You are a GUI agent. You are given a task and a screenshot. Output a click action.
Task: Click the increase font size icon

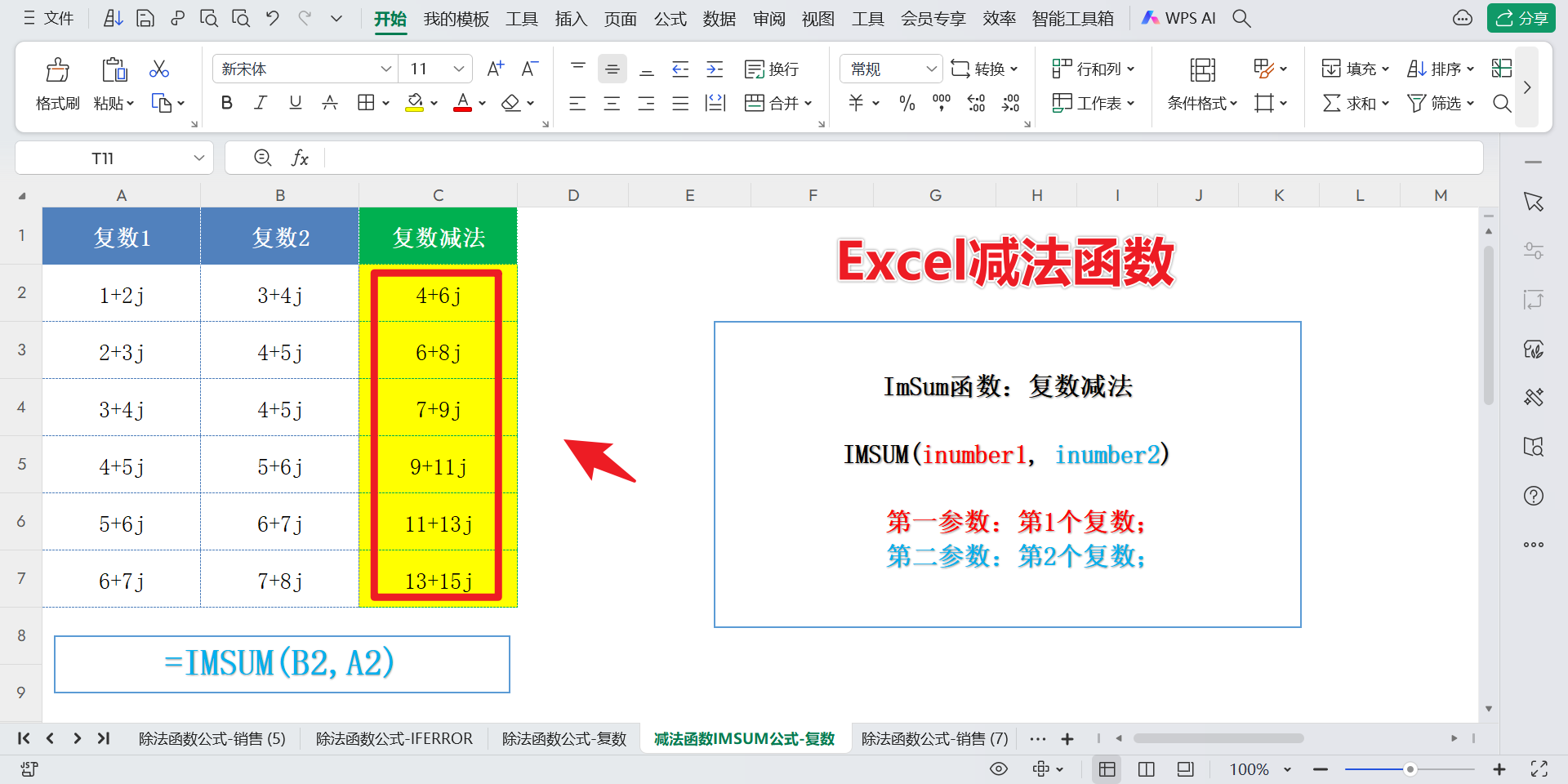[495, 69]
